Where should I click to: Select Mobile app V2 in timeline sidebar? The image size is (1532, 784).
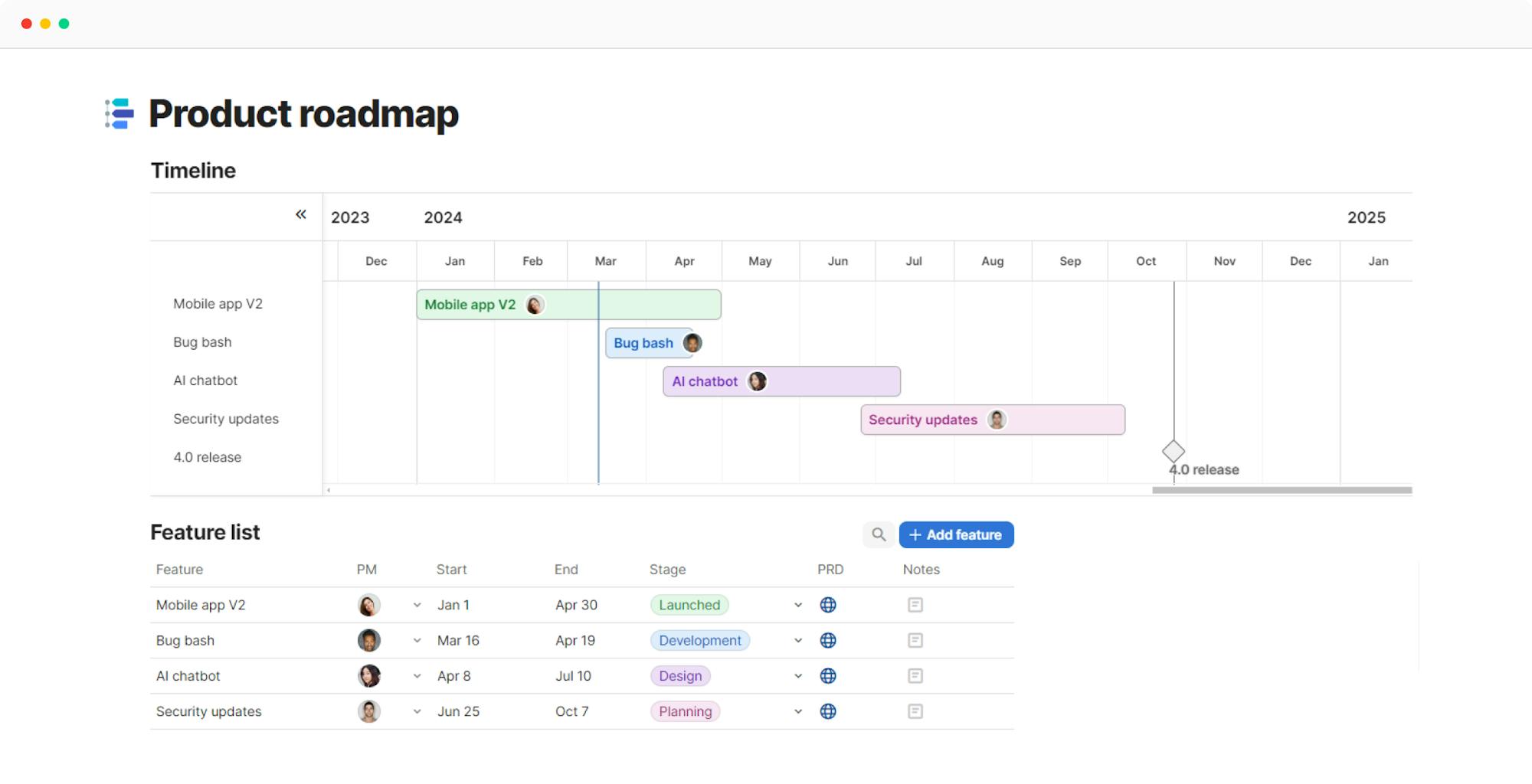click(218, 304)
